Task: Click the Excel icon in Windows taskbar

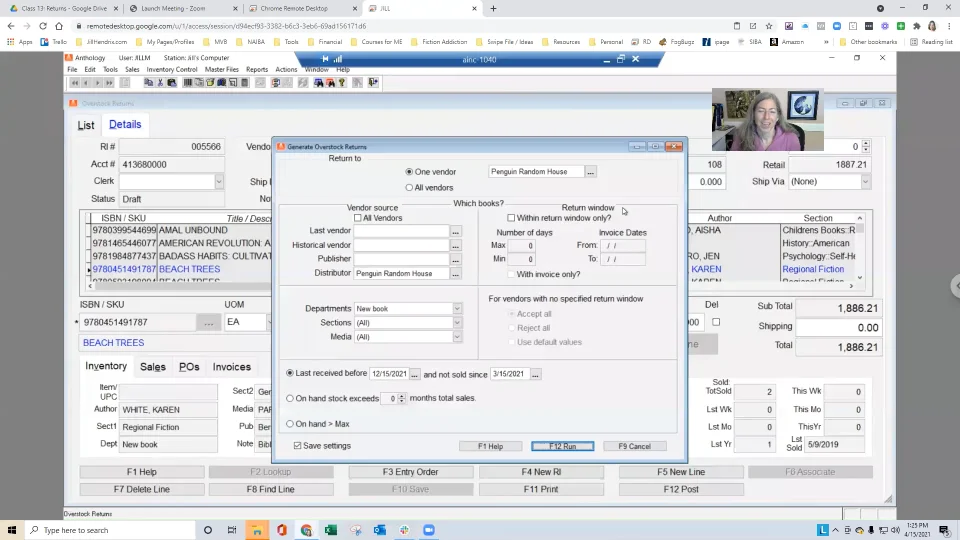Action: tap(331, 530)
